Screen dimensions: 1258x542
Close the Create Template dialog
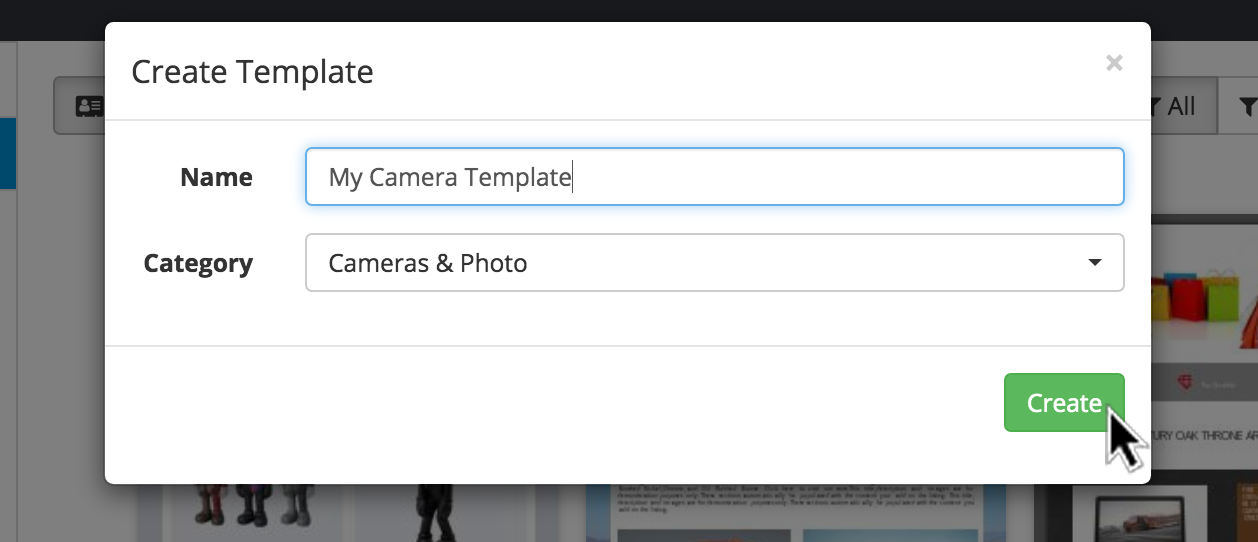[x=1114, y=63]
